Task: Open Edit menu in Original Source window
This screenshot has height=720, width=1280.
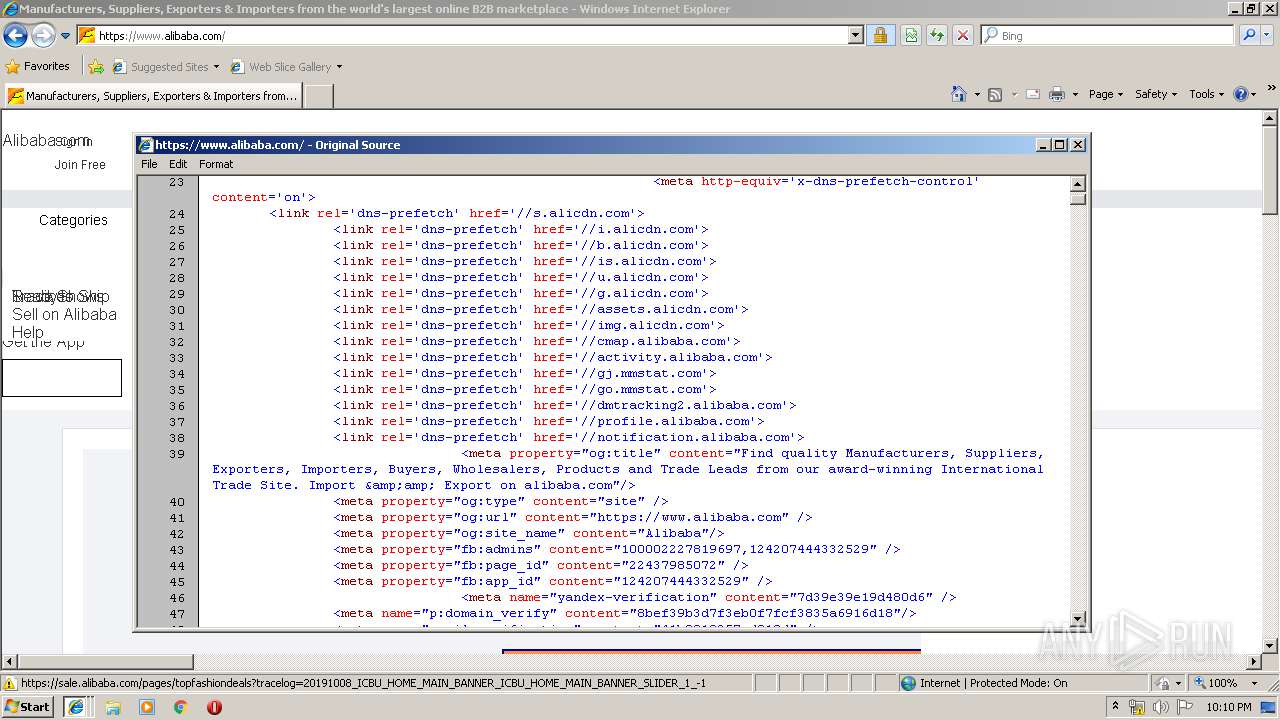Action: pyautogui.click(x=178, y=164)
